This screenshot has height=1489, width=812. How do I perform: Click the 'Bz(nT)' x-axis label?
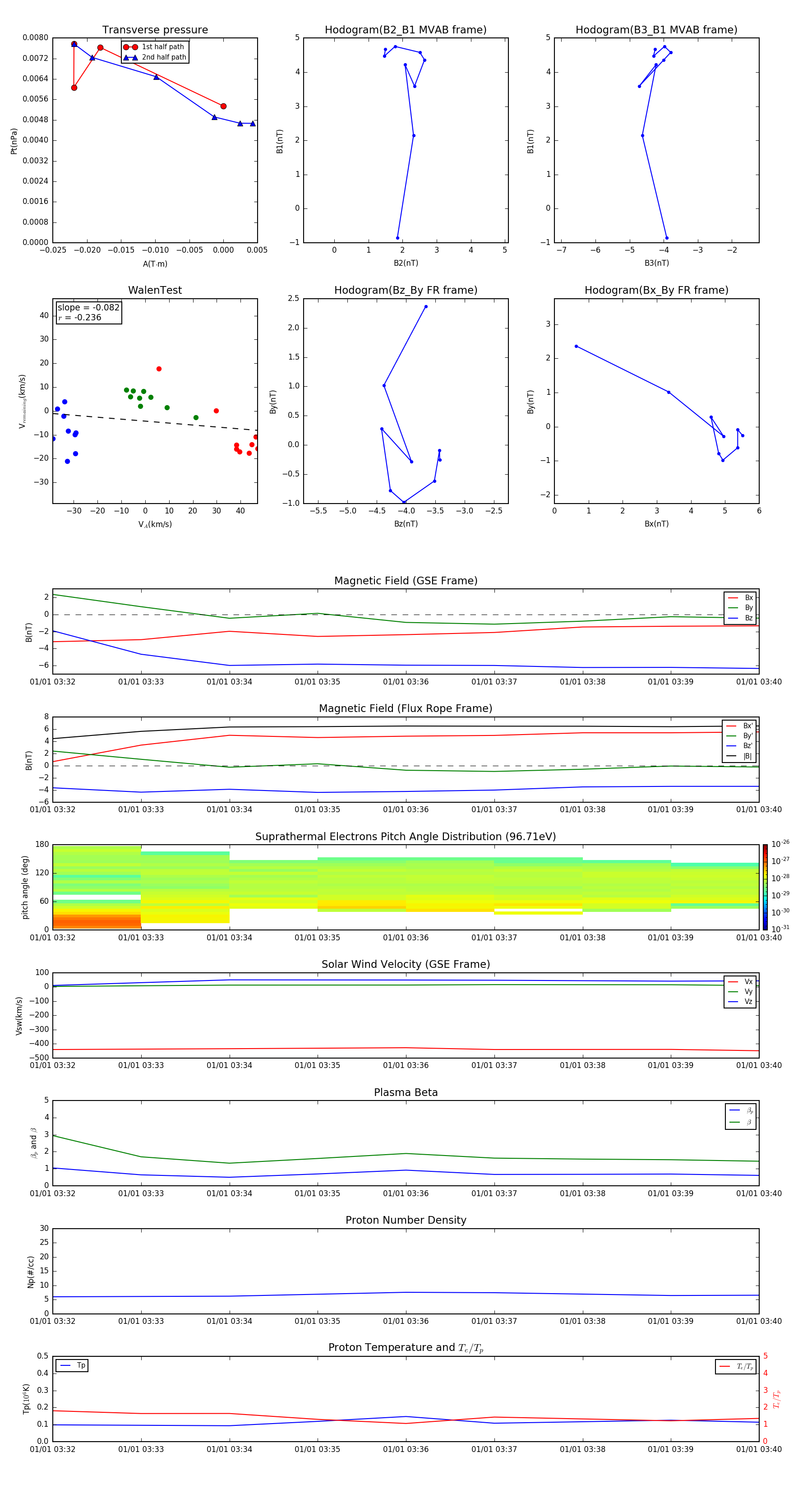point(406,524)
